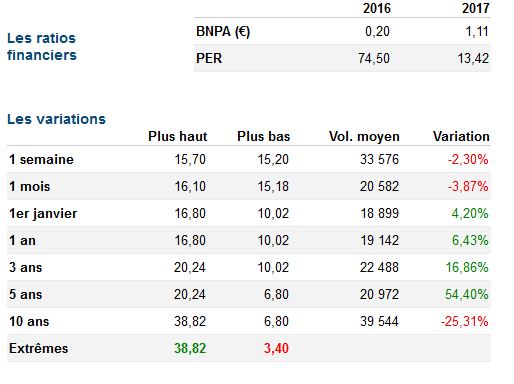
Task: Click the red -25,31% variation value
Action: tap(465, 321)
